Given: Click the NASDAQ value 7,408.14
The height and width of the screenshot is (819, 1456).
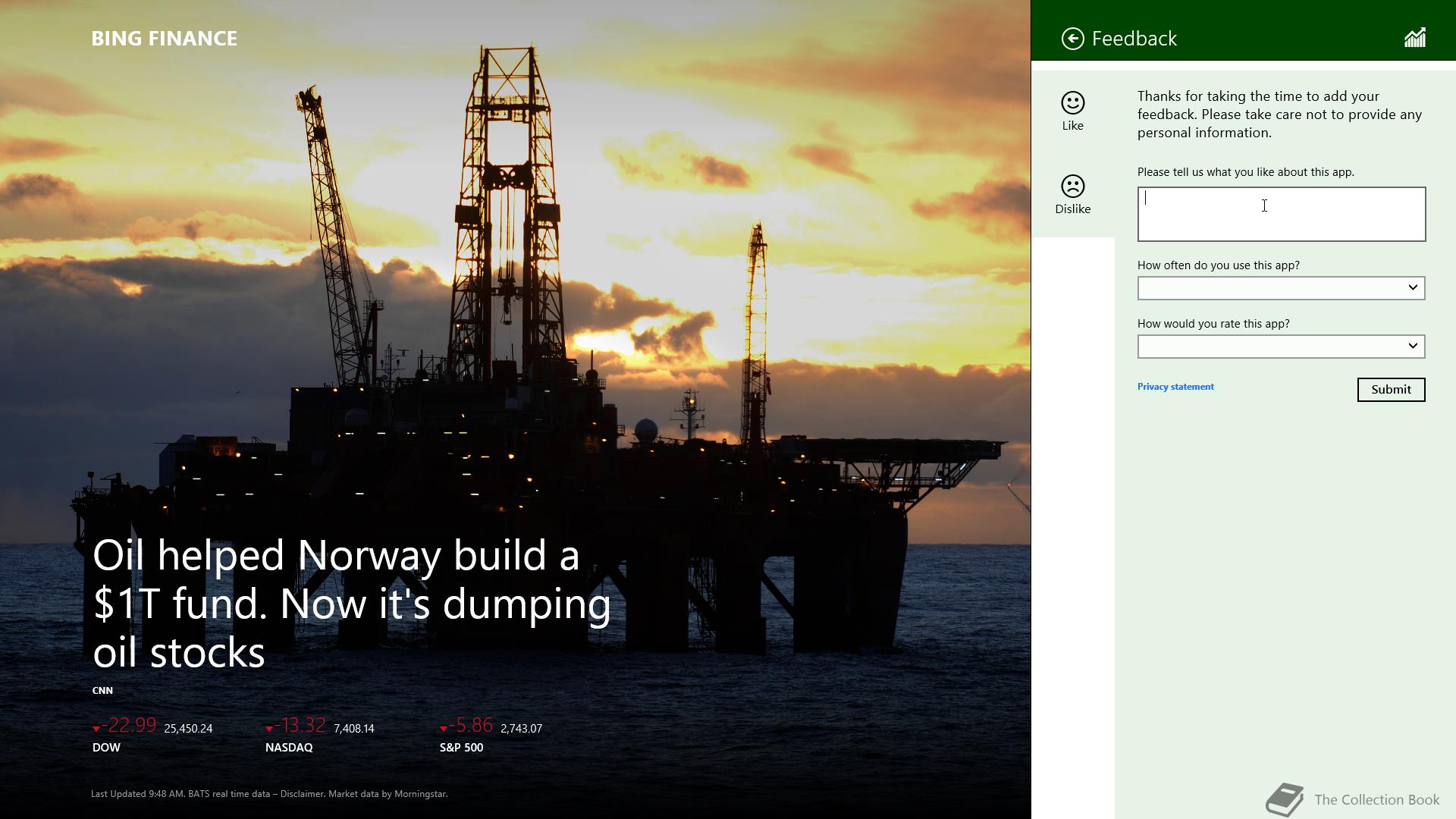Looking at the screenshot, I should pyautogui.click(x=353, y=729).
